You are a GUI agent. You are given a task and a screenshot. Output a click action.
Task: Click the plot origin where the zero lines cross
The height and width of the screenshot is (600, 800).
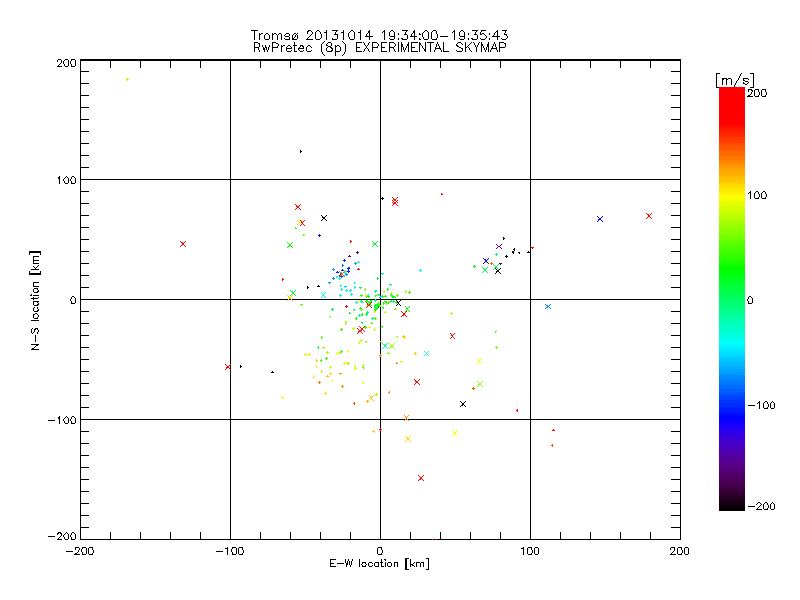click(380, 299)
